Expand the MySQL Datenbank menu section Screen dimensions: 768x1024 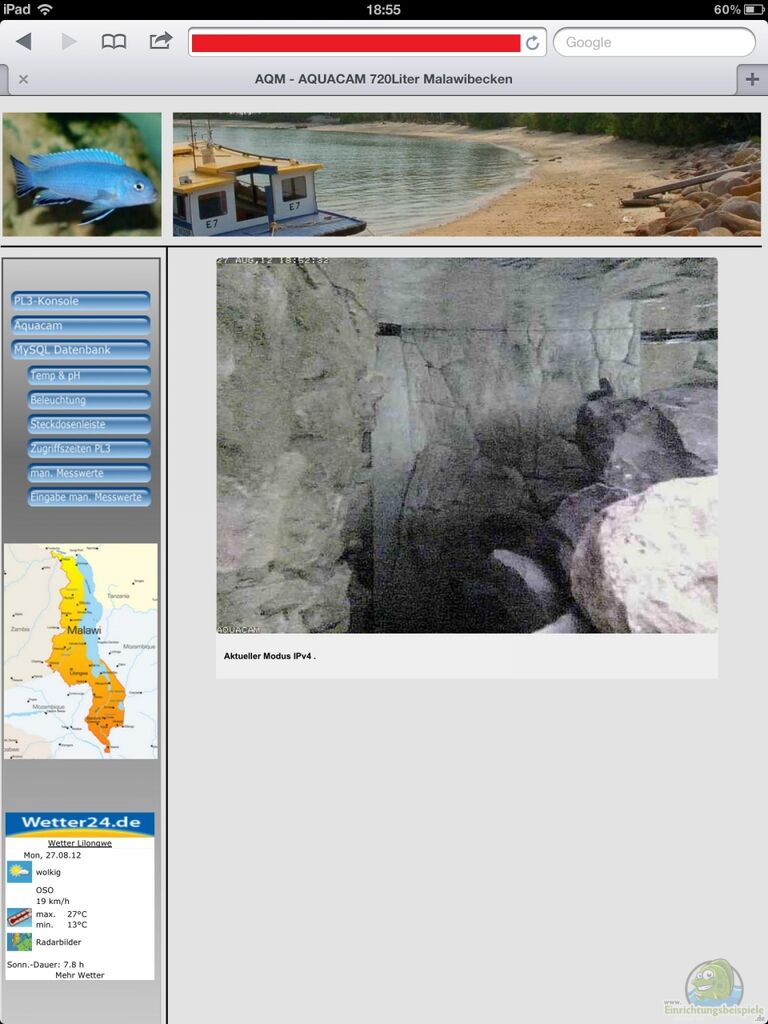point(80,350)
